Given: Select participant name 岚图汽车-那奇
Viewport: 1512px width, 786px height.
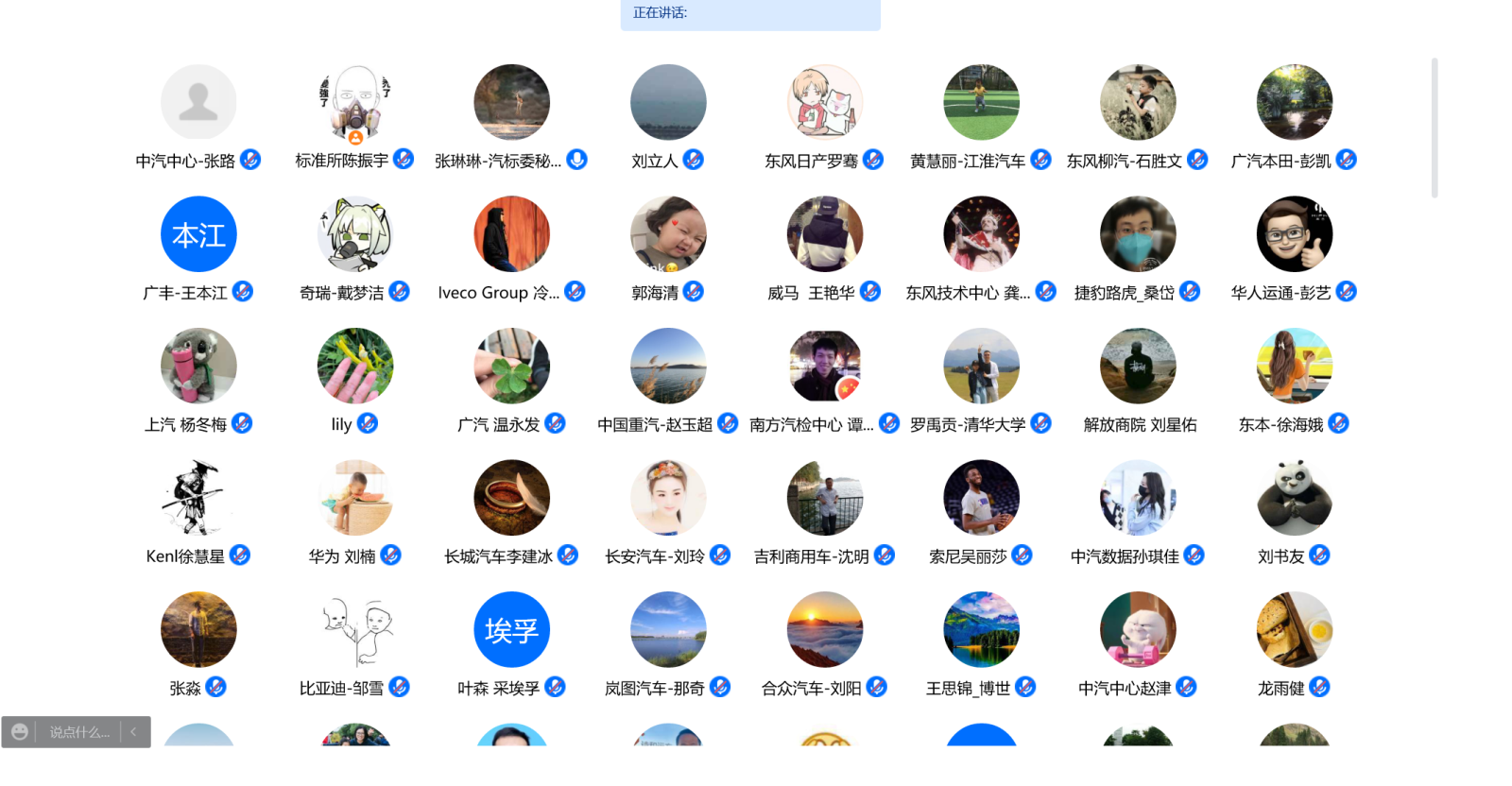Looking at the screenshot, I should pyautogui.click(x=655, y=689).
